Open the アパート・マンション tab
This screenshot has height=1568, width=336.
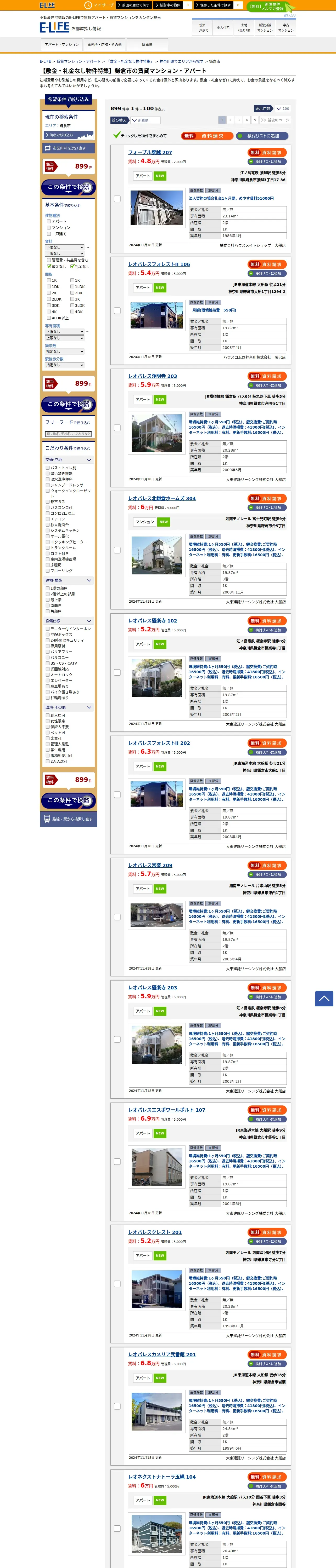pos(61,44)
